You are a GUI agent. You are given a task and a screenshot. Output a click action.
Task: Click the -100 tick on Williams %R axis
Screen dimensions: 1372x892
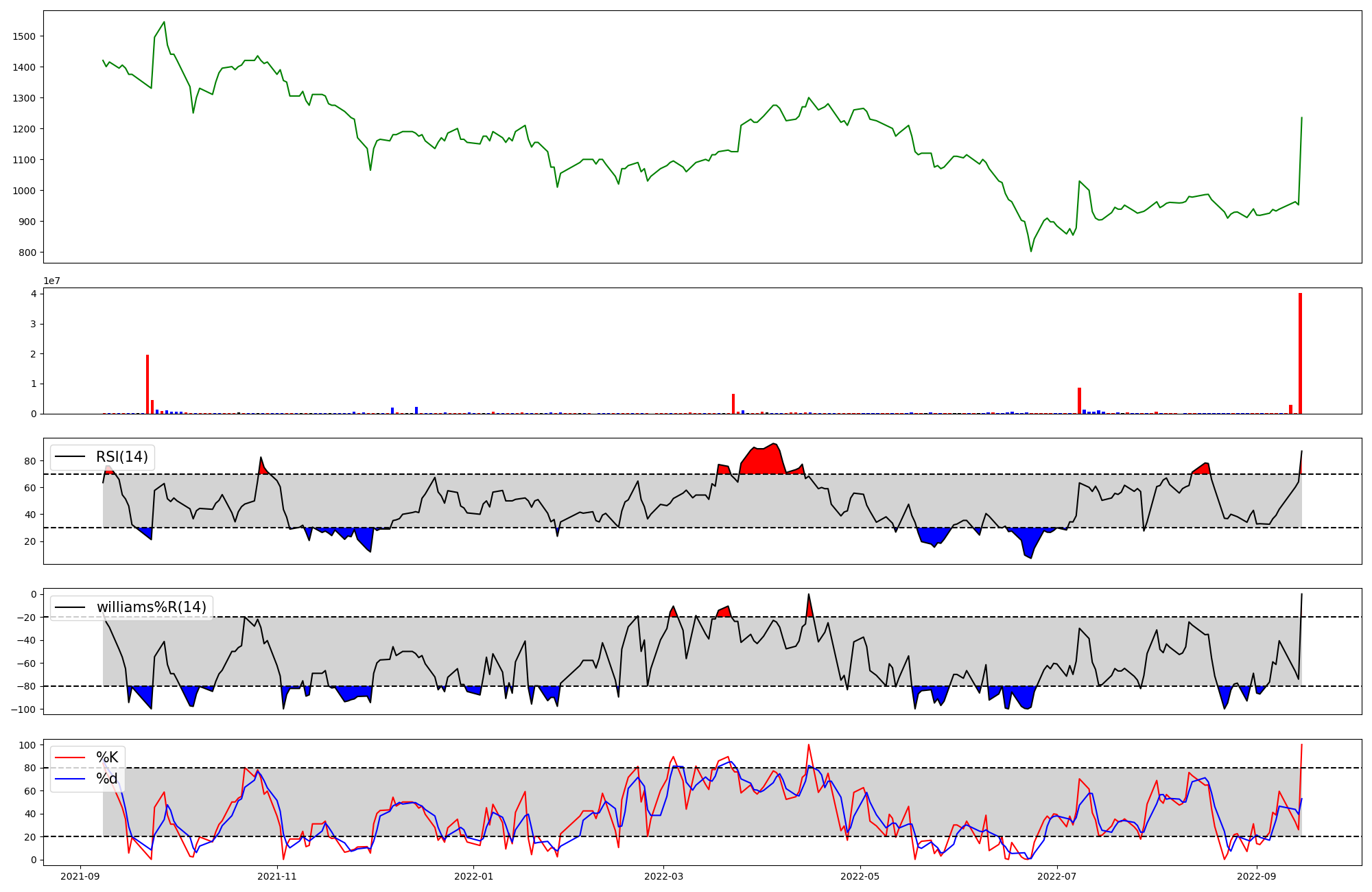(x=24, y=709)
